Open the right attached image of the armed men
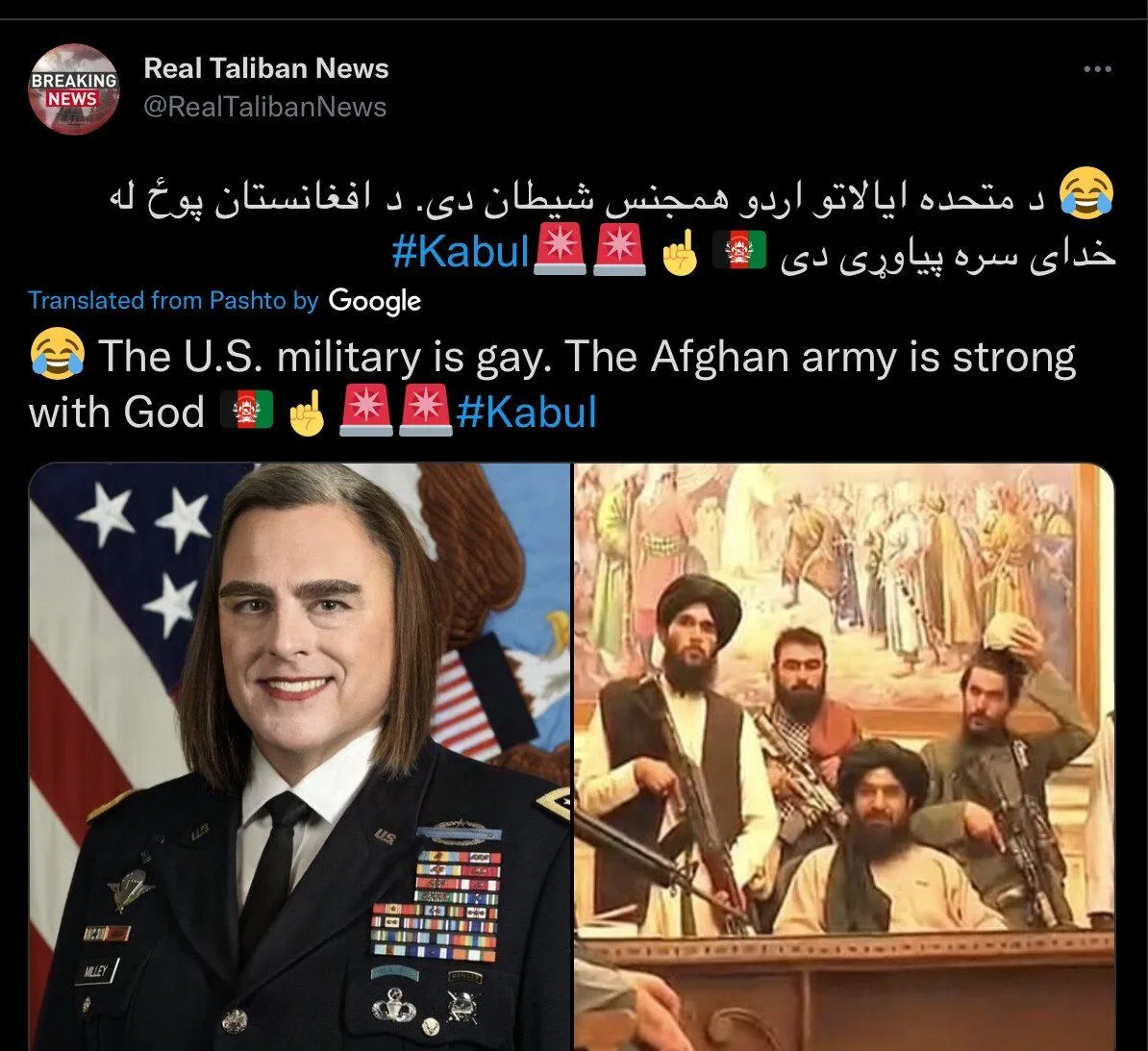 844,757
